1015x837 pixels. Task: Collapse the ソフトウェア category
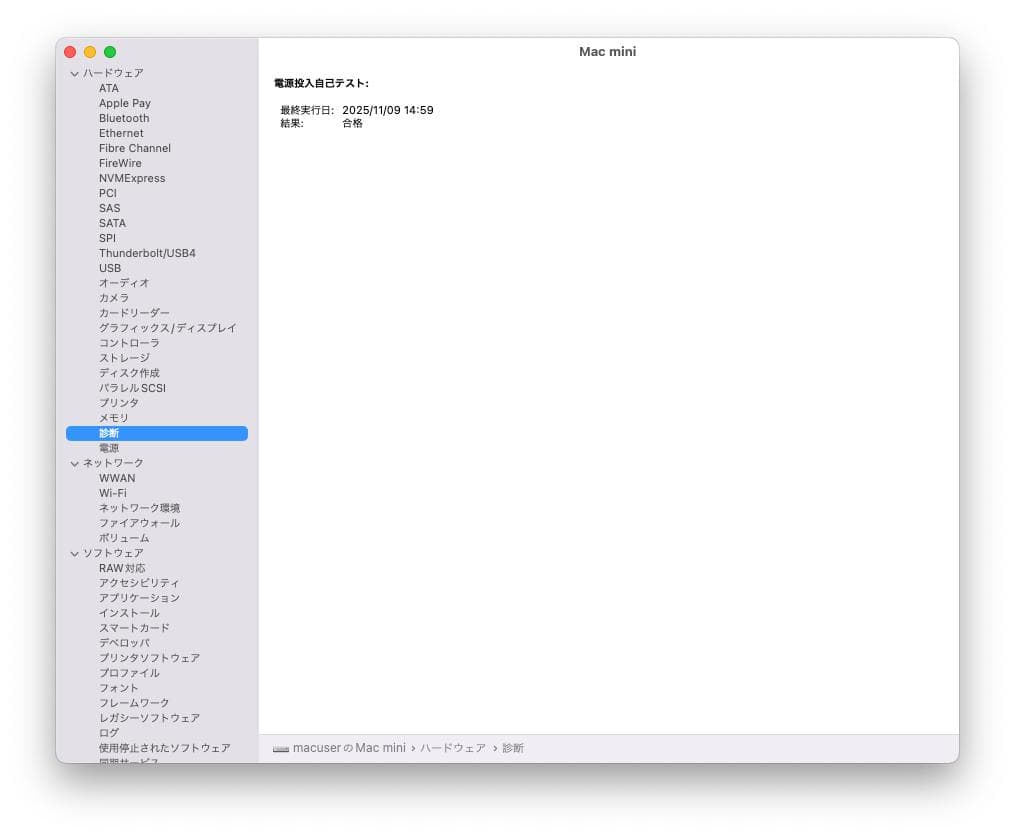75,553
